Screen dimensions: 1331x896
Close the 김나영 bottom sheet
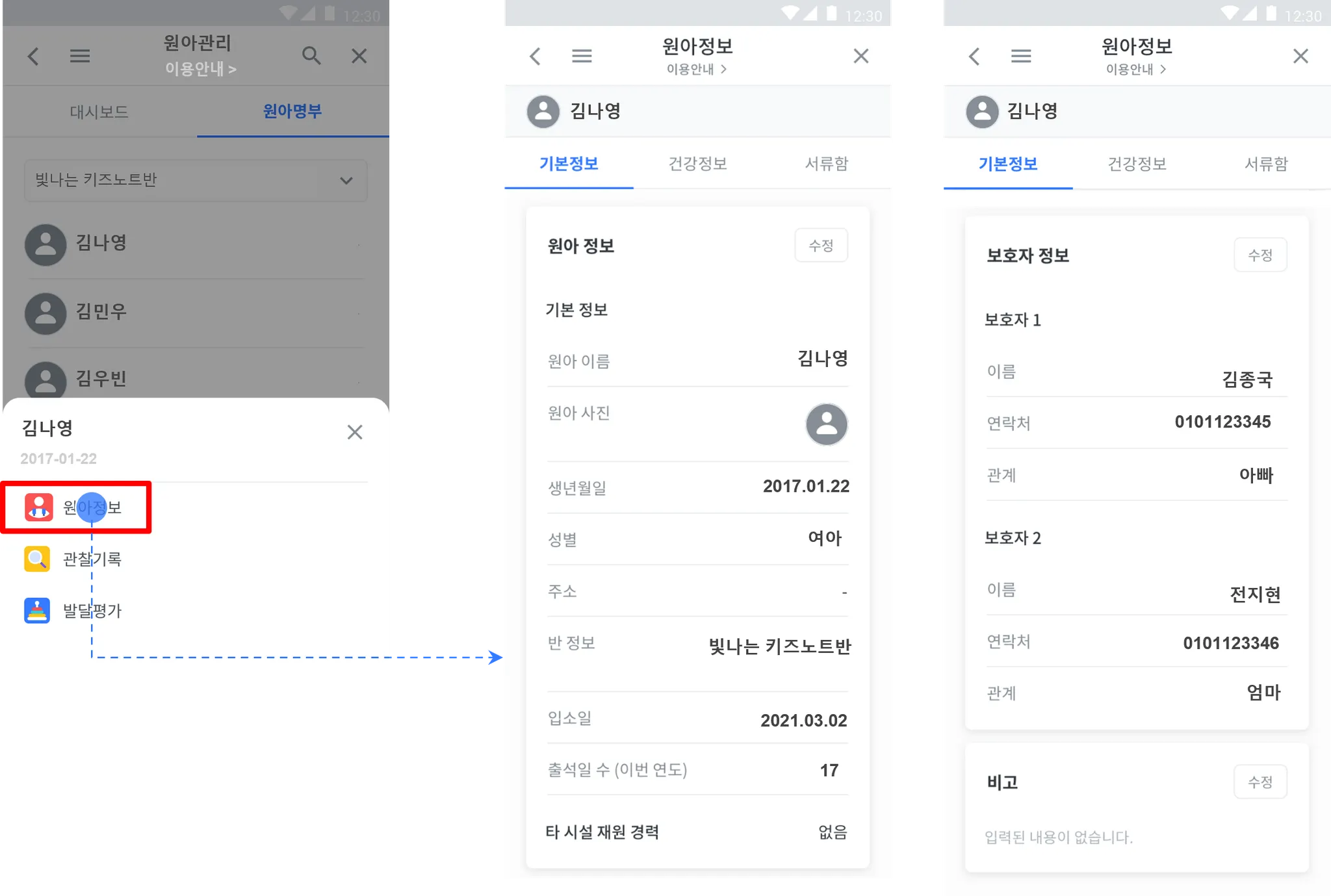[x=355, y=432]
